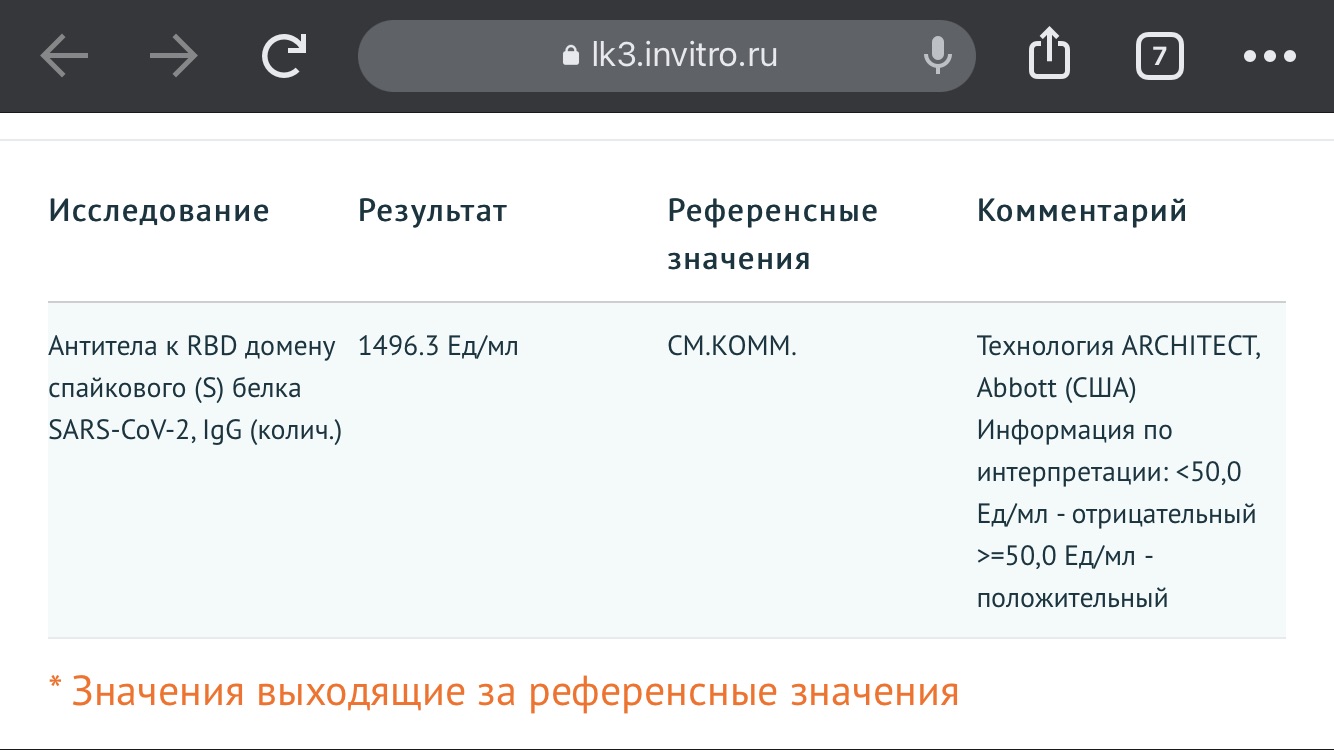Go back with the left arrow icon
Image resolution: width=1334 pixels, height=750 pixels.
[65, 56]
